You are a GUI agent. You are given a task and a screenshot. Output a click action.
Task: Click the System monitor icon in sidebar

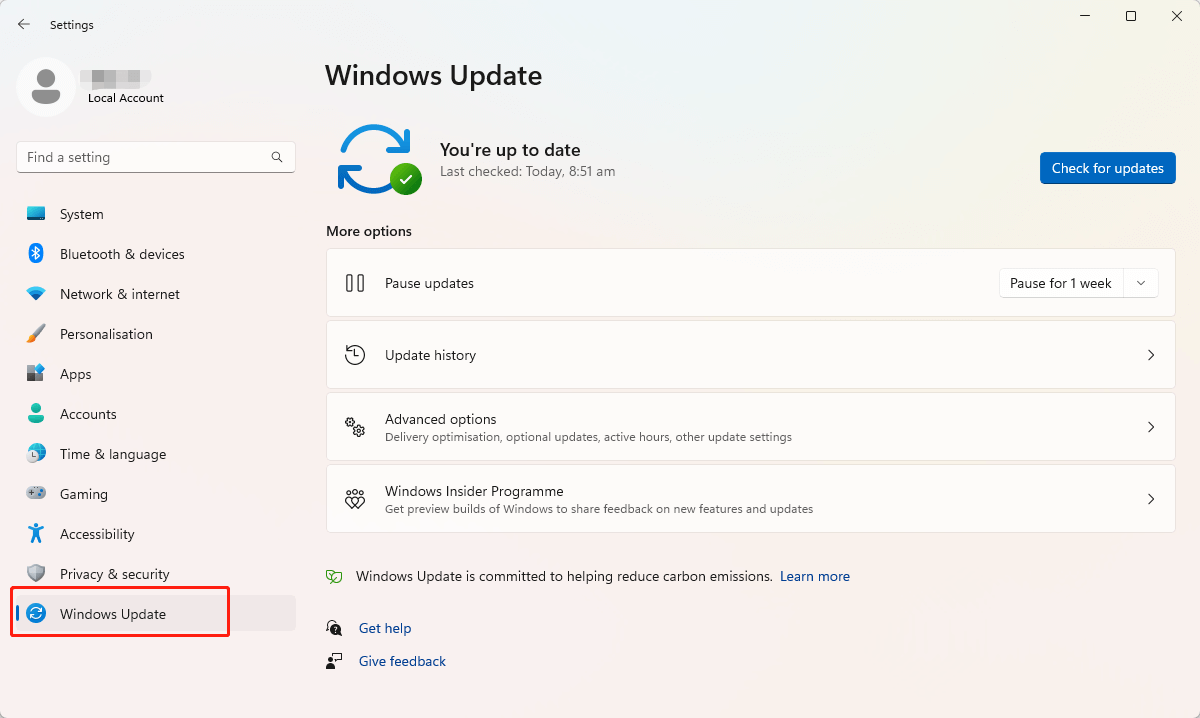tap(36, 214)
